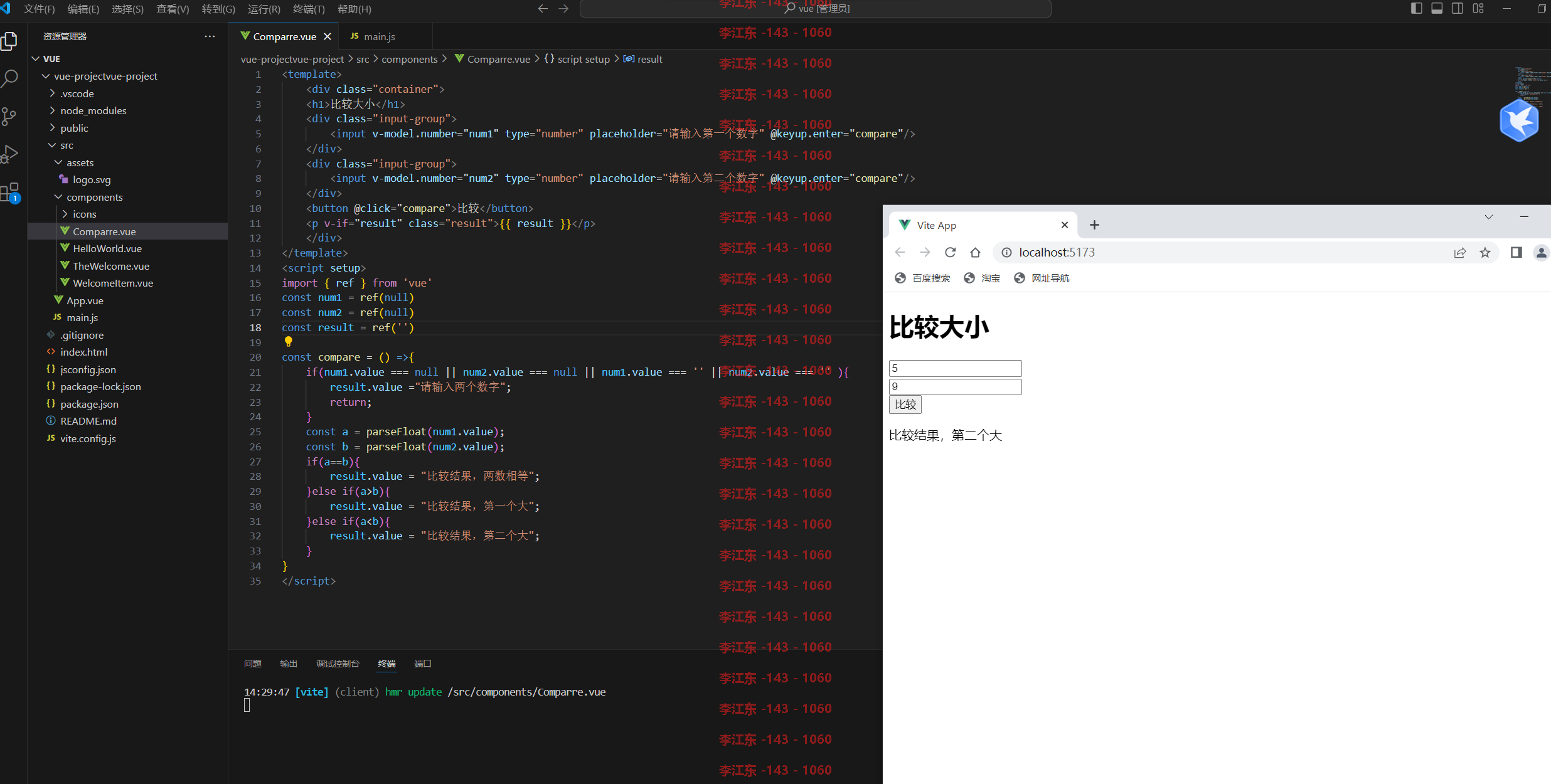The height and width of the screenshot is (784, 1551).
Task: Close the Comparre.vue editor tab
Action: pos(327,36)
